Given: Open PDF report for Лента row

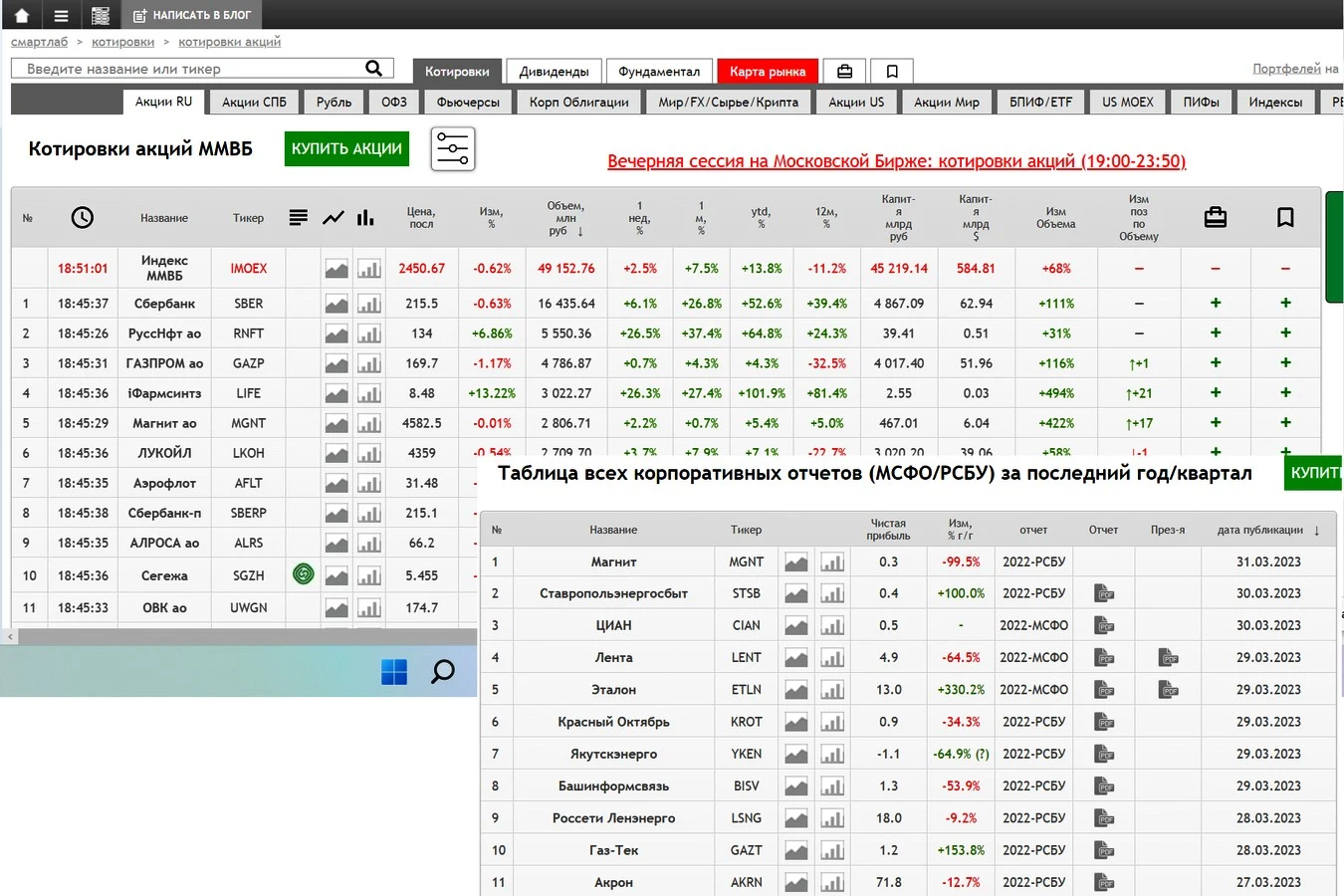Looking at the screenshot, I should pyautogui.click(x=1104, y=657).
